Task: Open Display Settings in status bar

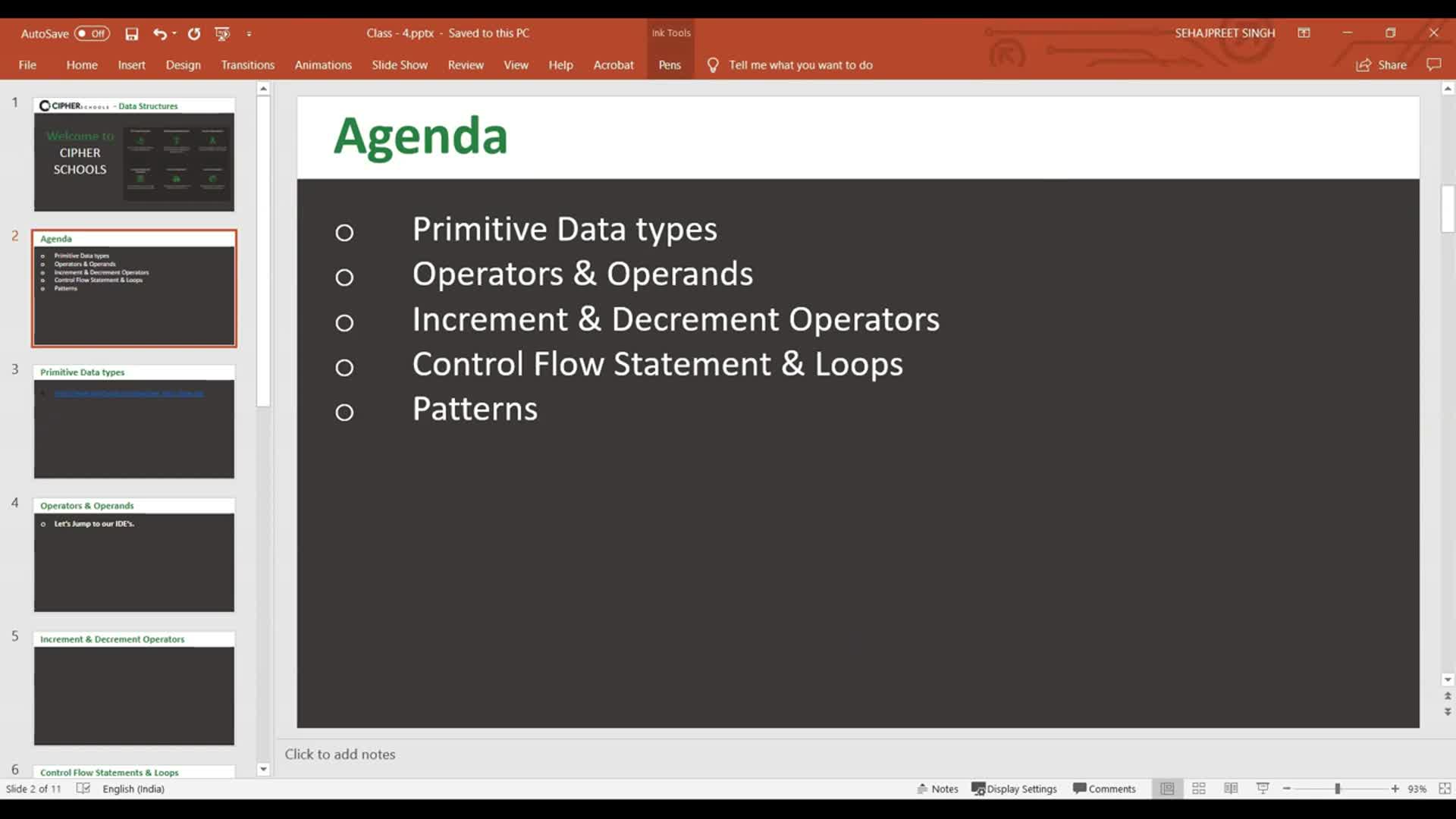Action: (x=1014, y=789)
